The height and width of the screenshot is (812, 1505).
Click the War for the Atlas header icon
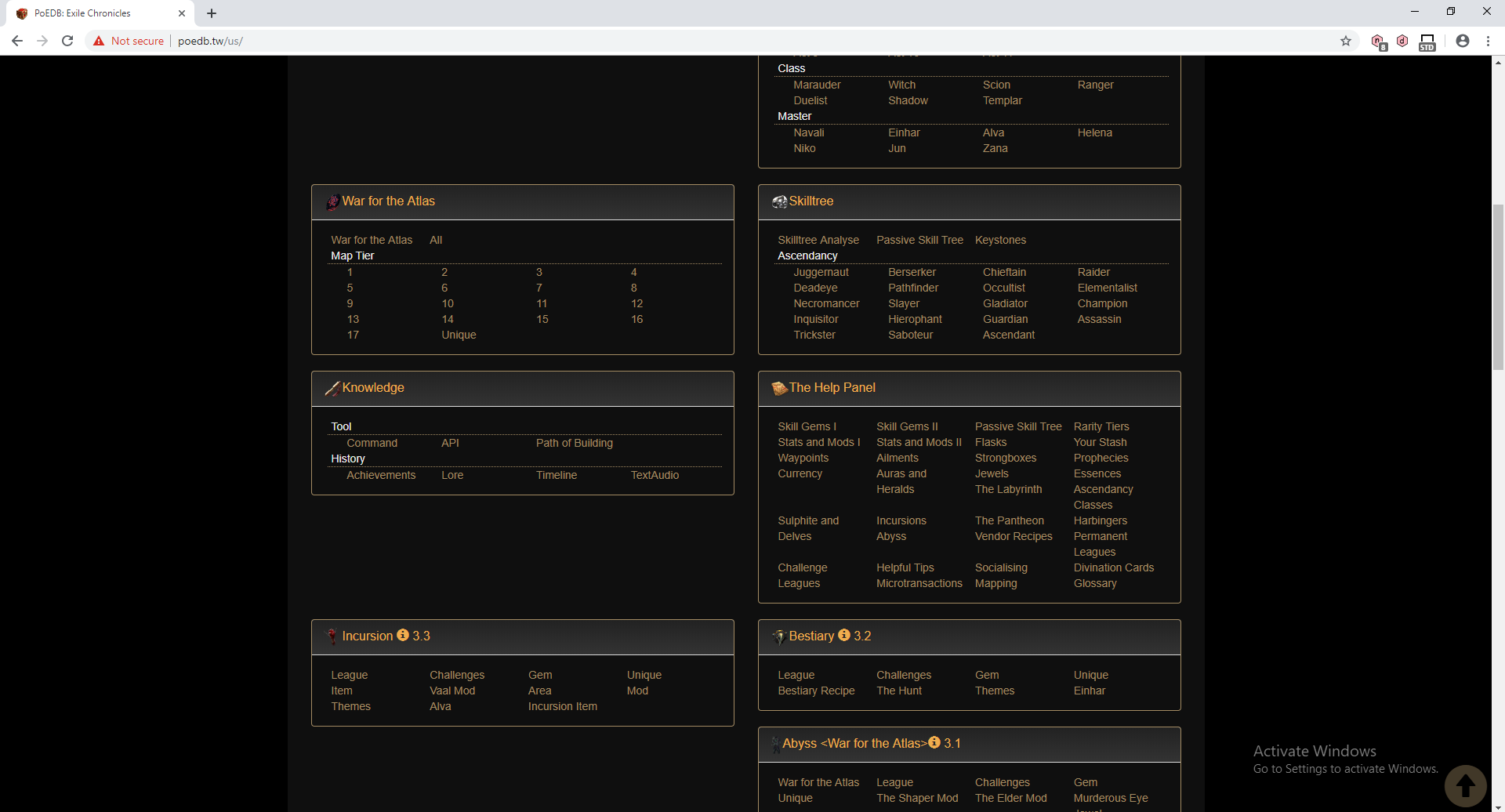click(332, 201)
